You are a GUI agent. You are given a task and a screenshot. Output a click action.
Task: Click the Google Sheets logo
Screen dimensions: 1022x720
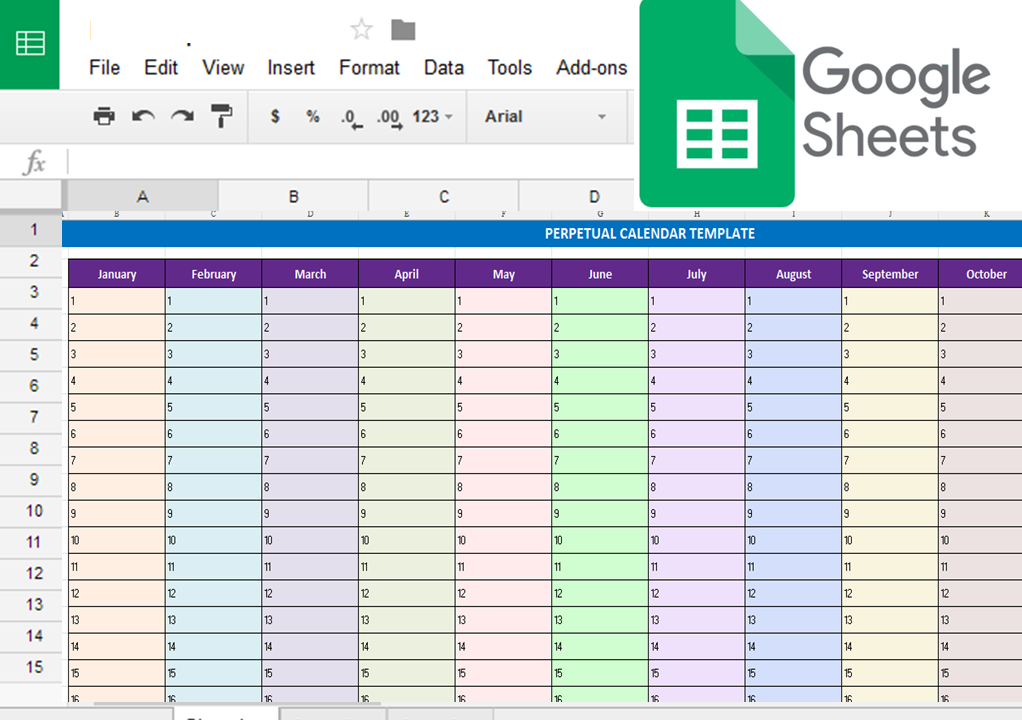[815, 103]
